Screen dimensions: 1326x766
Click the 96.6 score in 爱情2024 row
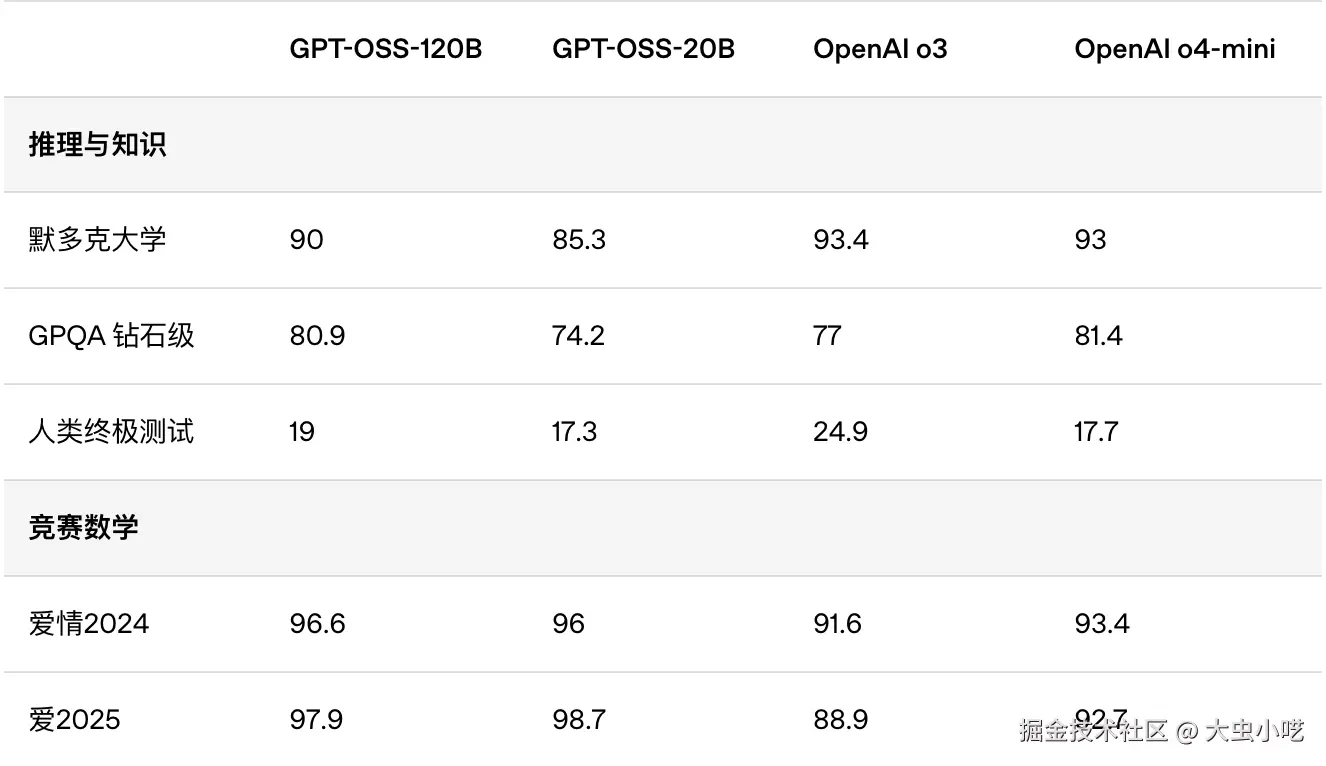(x=317, y=624)
